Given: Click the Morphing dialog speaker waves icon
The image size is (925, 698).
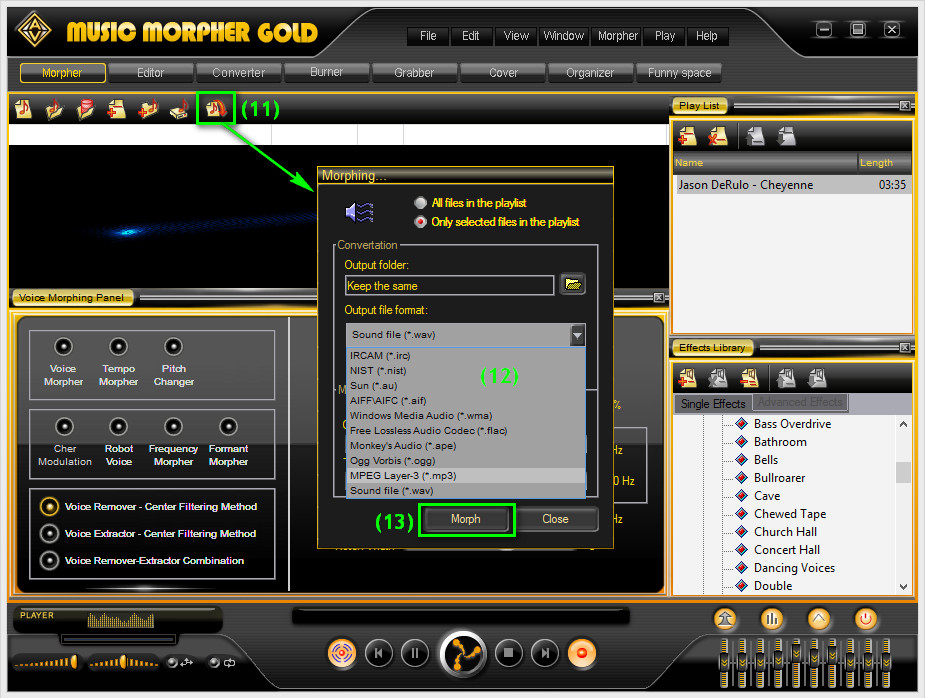Looking at the screenshot, I should coord(360,212).
